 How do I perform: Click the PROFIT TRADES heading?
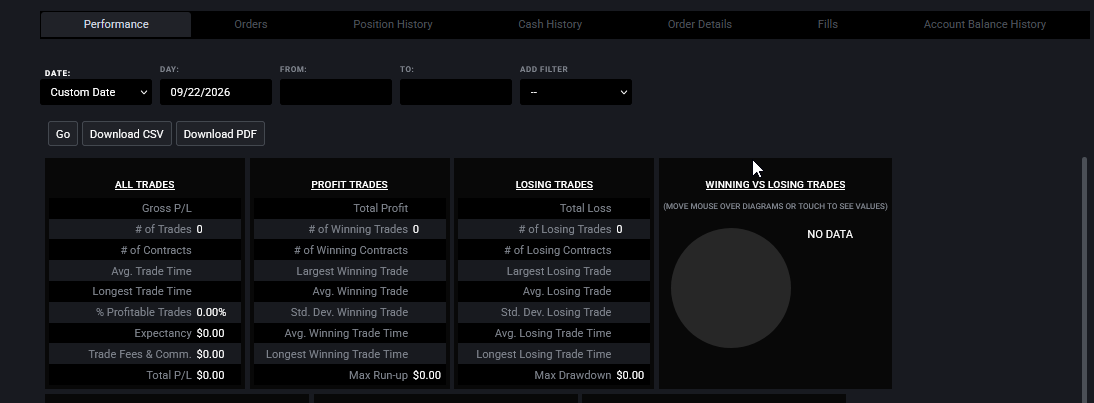(350, 185)
